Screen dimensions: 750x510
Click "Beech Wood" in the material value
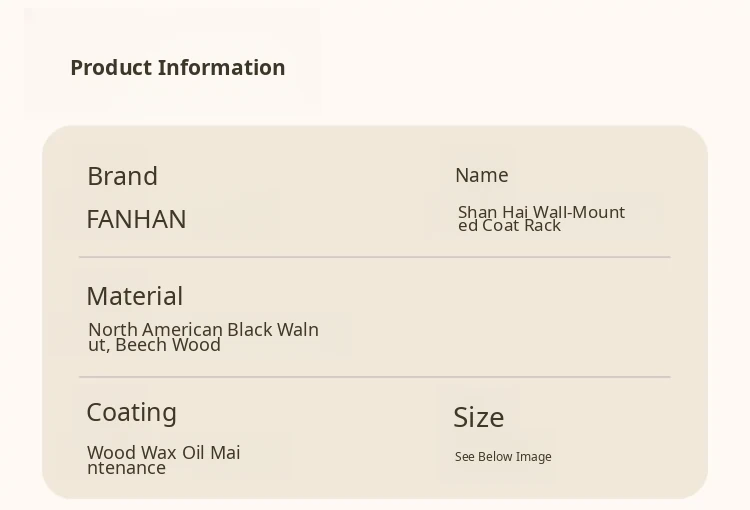pos(168,345)
